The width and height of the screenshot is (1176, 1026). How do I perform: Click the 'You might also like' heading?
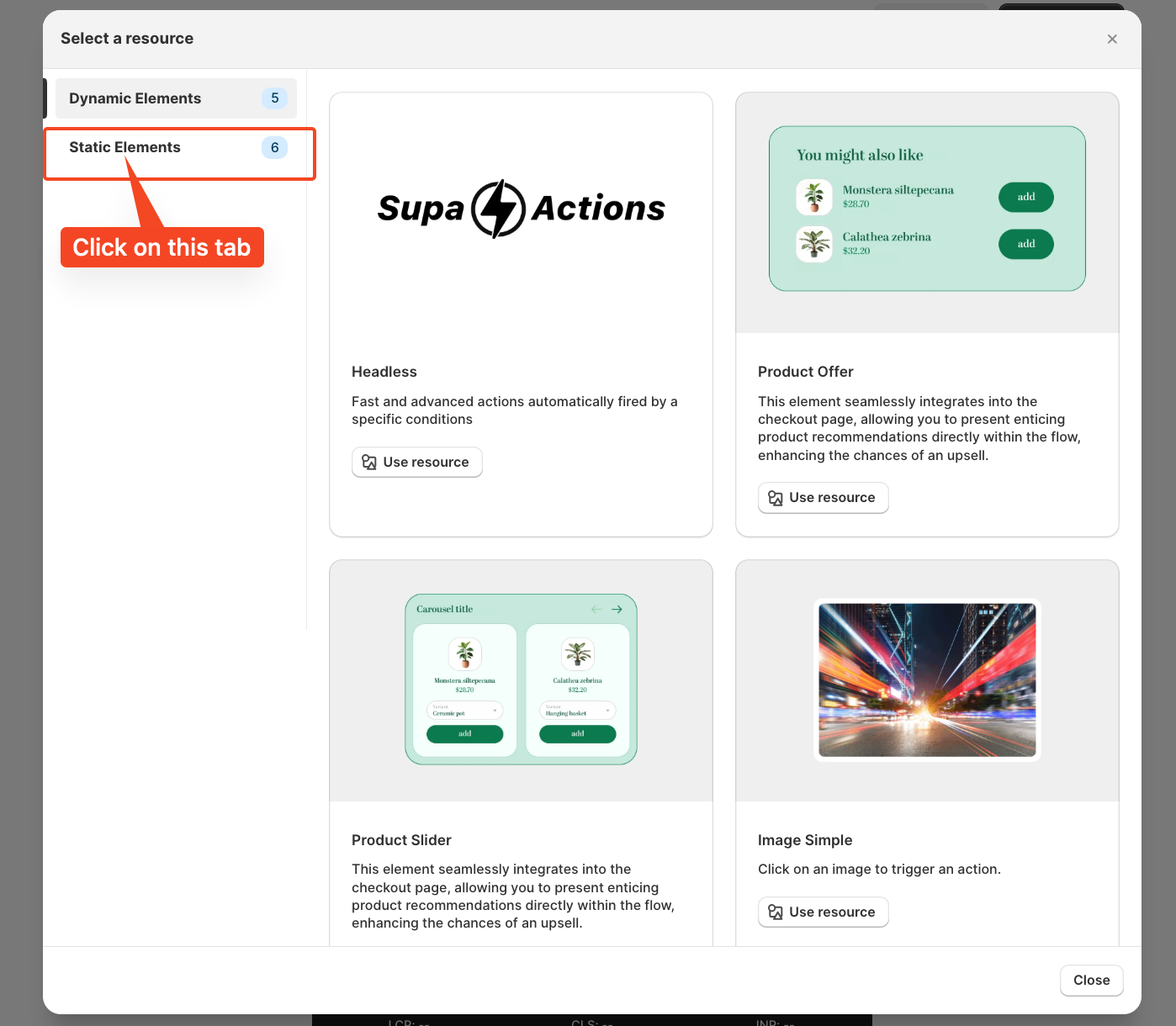(860, 155)
